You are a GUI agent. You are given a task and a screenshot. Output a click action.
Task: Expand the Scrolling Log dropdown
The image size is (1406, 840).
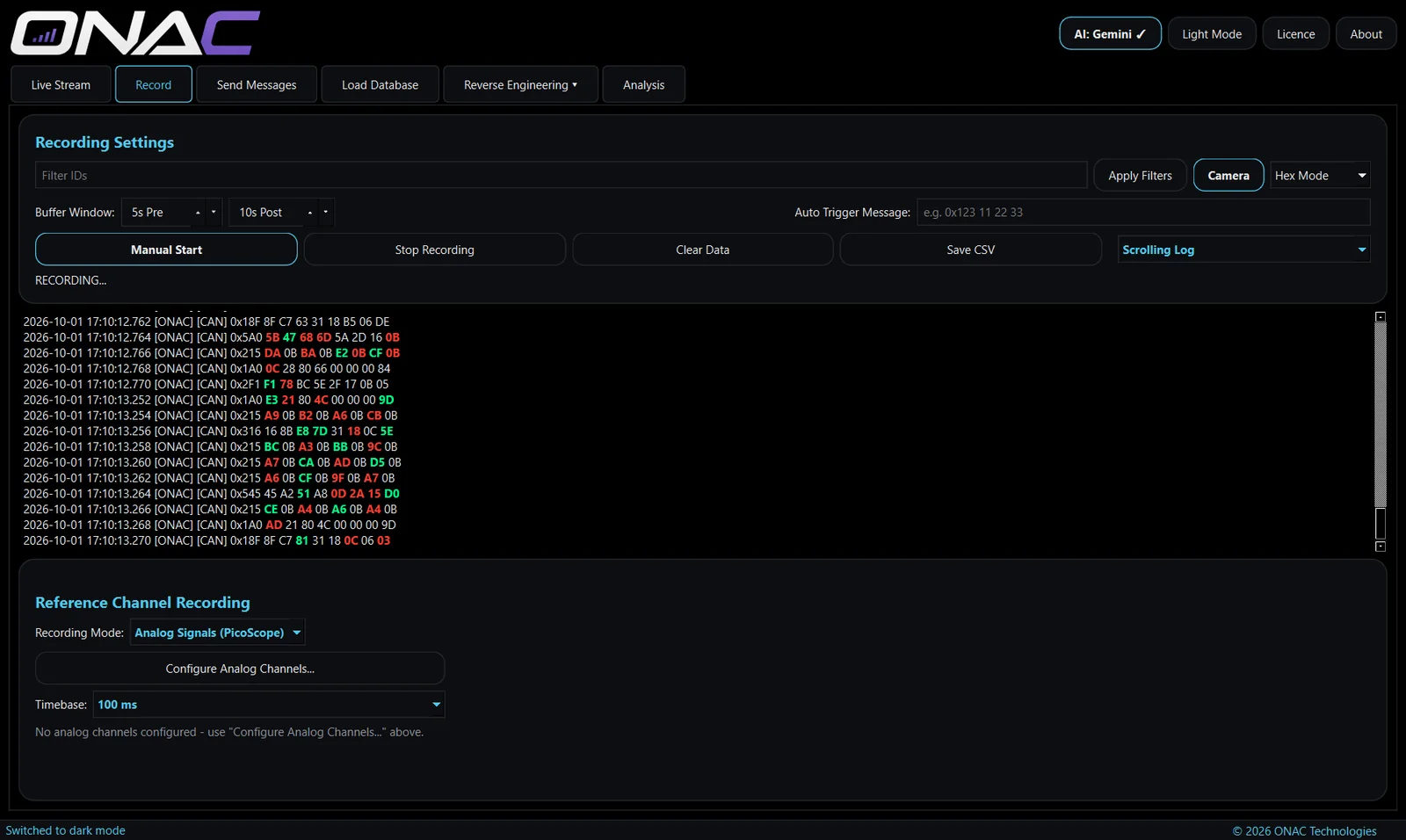coord(1243,250)
